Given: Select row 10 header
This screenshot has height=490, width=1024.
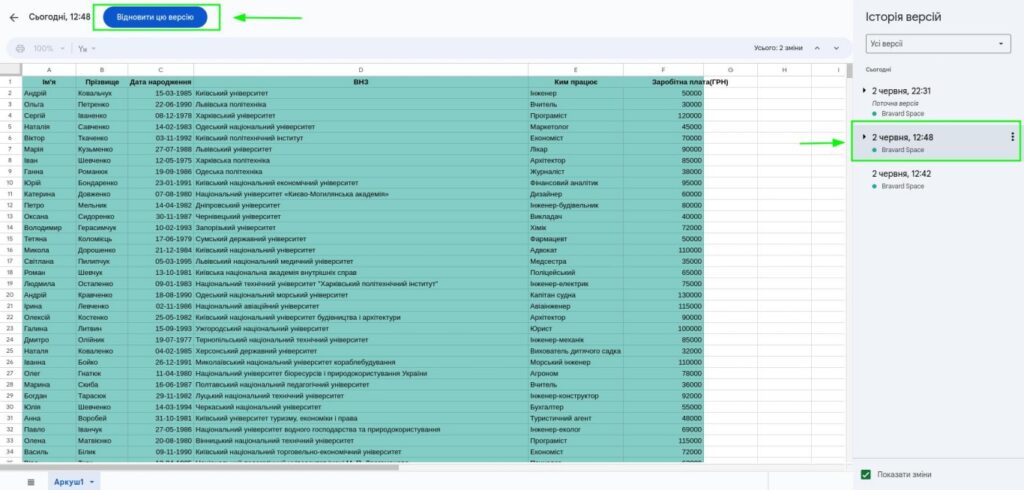Looking at the screenshot, I should click(10, 183).
